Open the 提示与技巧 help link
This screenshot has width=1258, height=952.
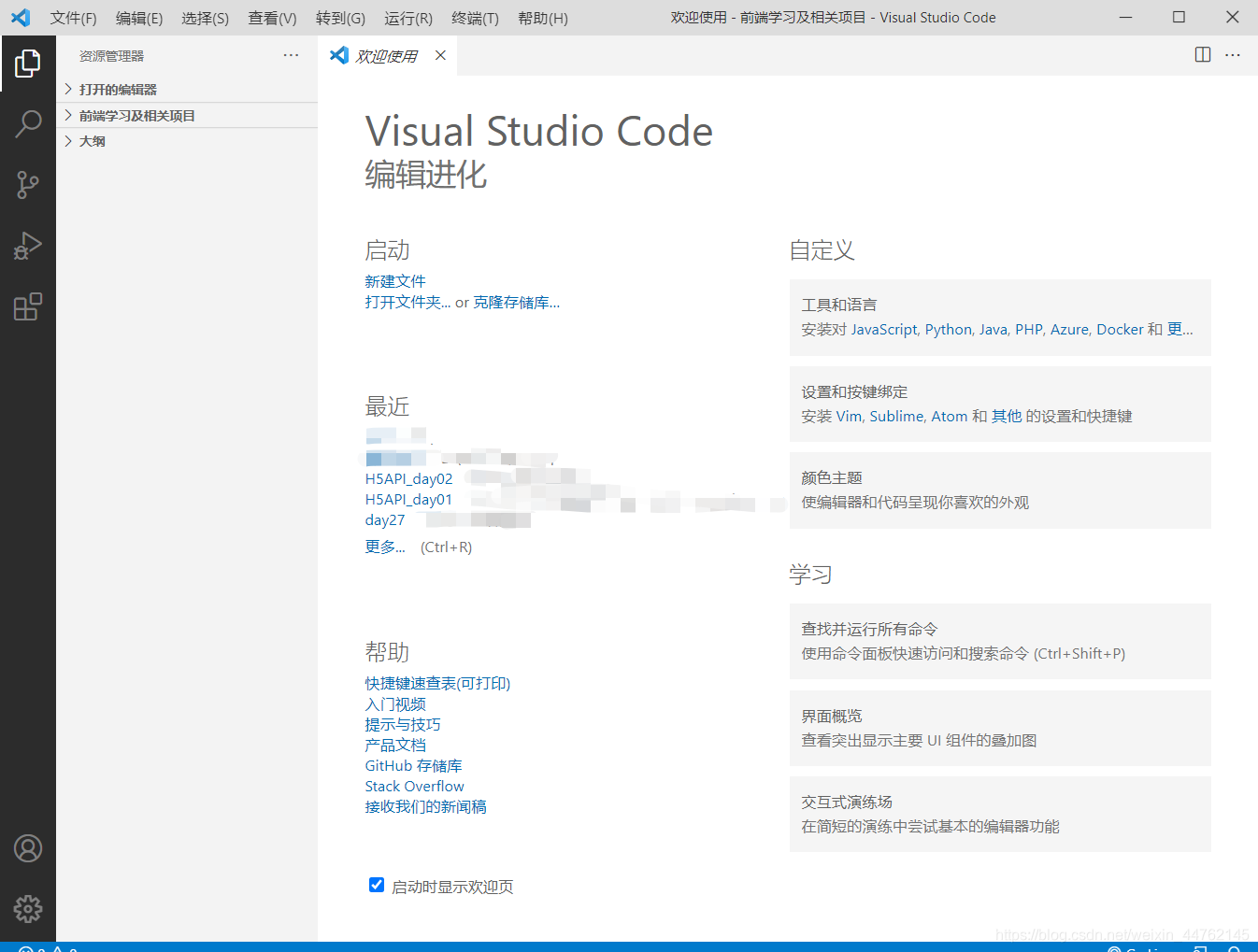click(x=403, y=724)
